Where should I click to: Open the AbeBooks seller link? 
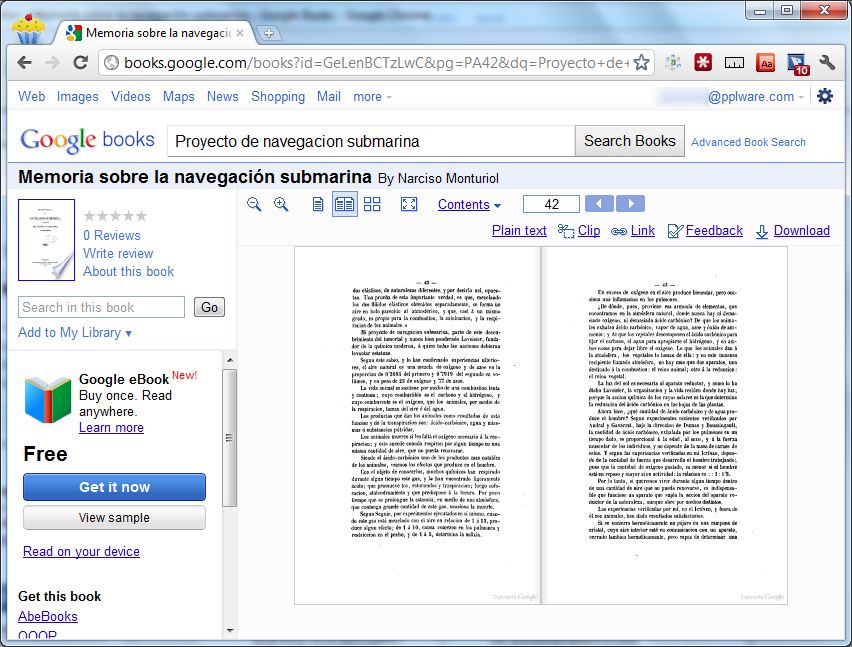tap(48, 616)
